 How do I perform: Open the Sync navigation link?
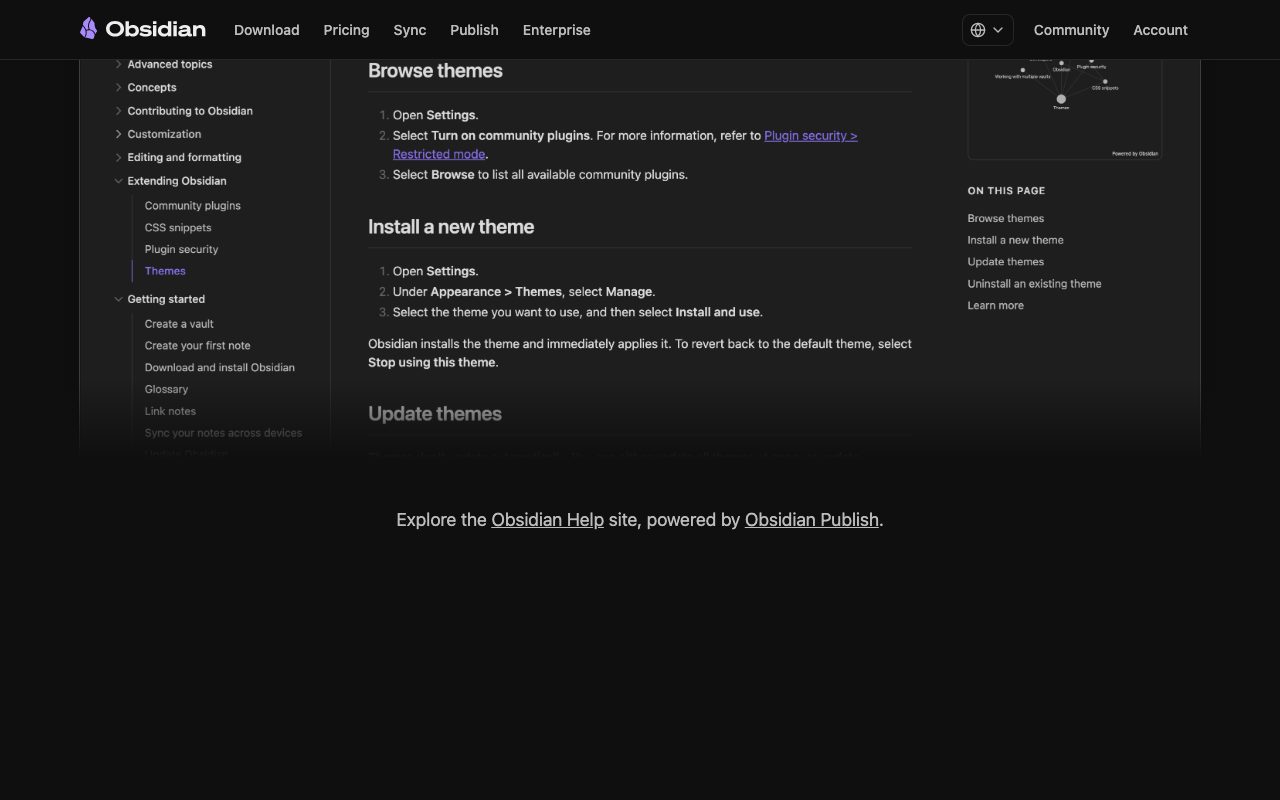(x=410, y=30)
